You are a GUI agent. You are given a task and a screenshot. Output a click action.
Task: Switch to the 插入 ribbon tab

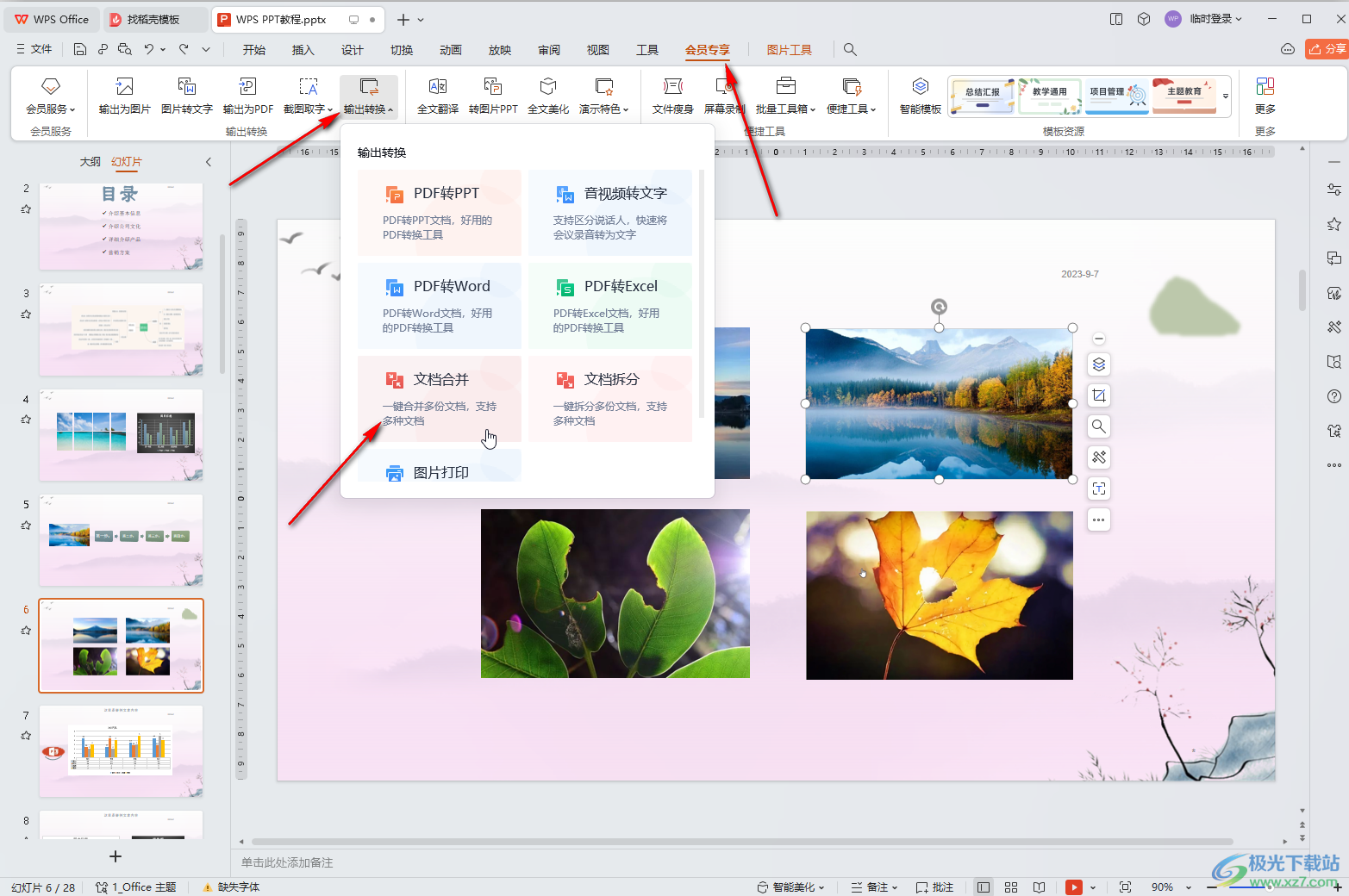click(303, 50)
